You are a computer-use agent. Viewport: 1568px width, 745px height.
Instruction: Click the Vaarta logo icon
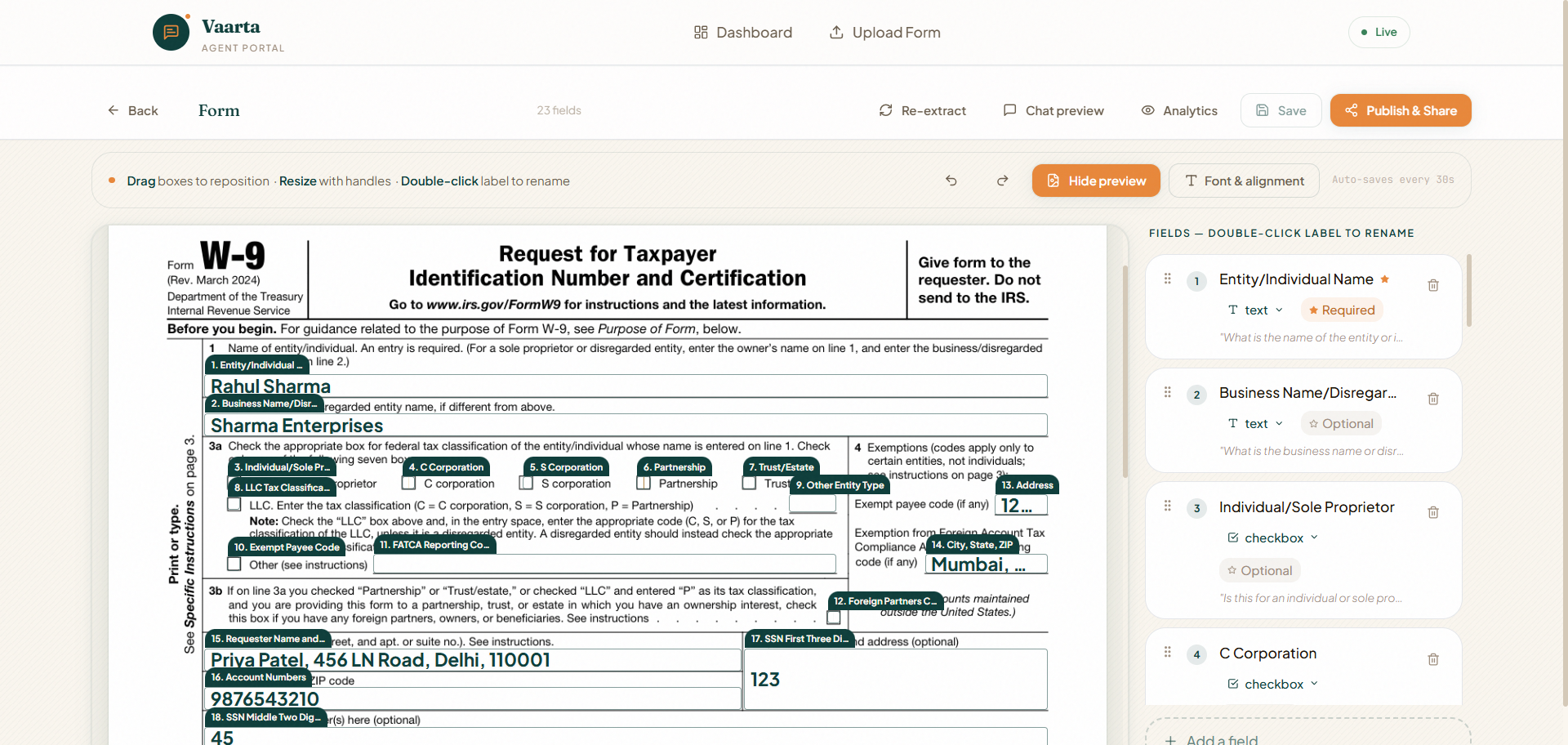coord(171,33)
